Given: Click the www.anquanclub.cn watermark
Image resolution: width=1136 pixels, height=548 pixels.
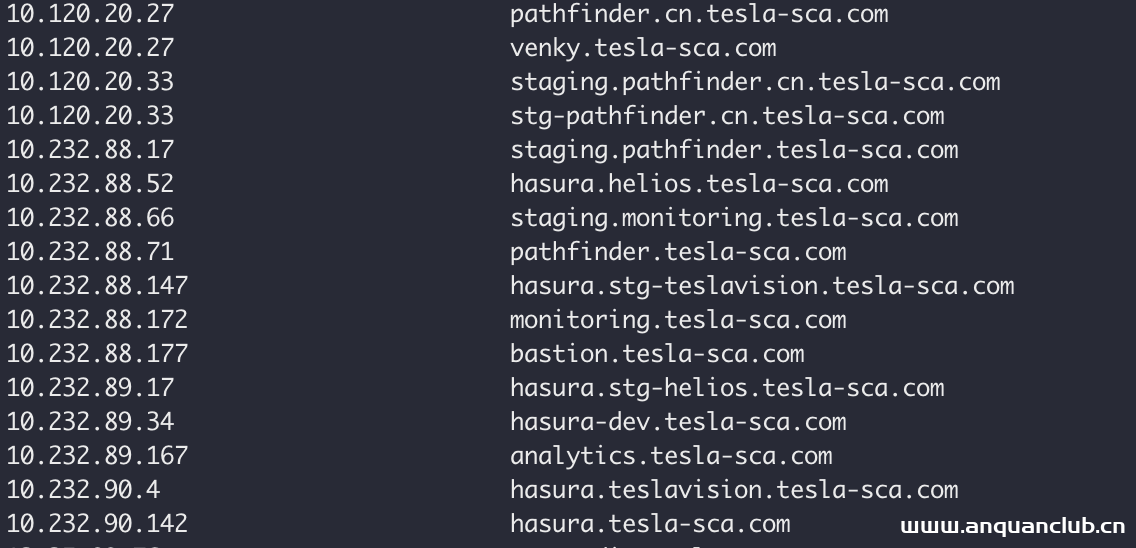Looking at the screenshot, I should coord(1012,526).
